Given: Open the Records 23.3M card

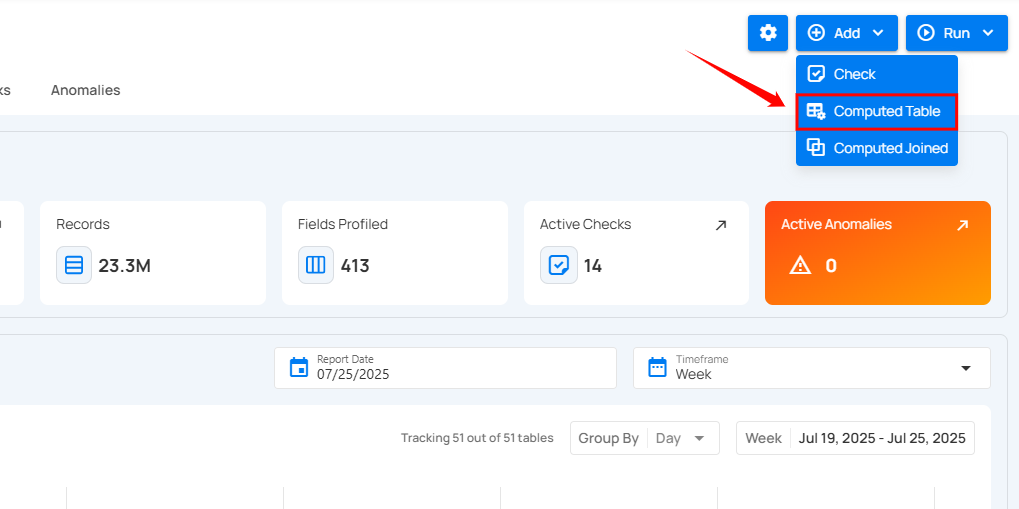Looking at the screenshot, I should click(152, 252).
